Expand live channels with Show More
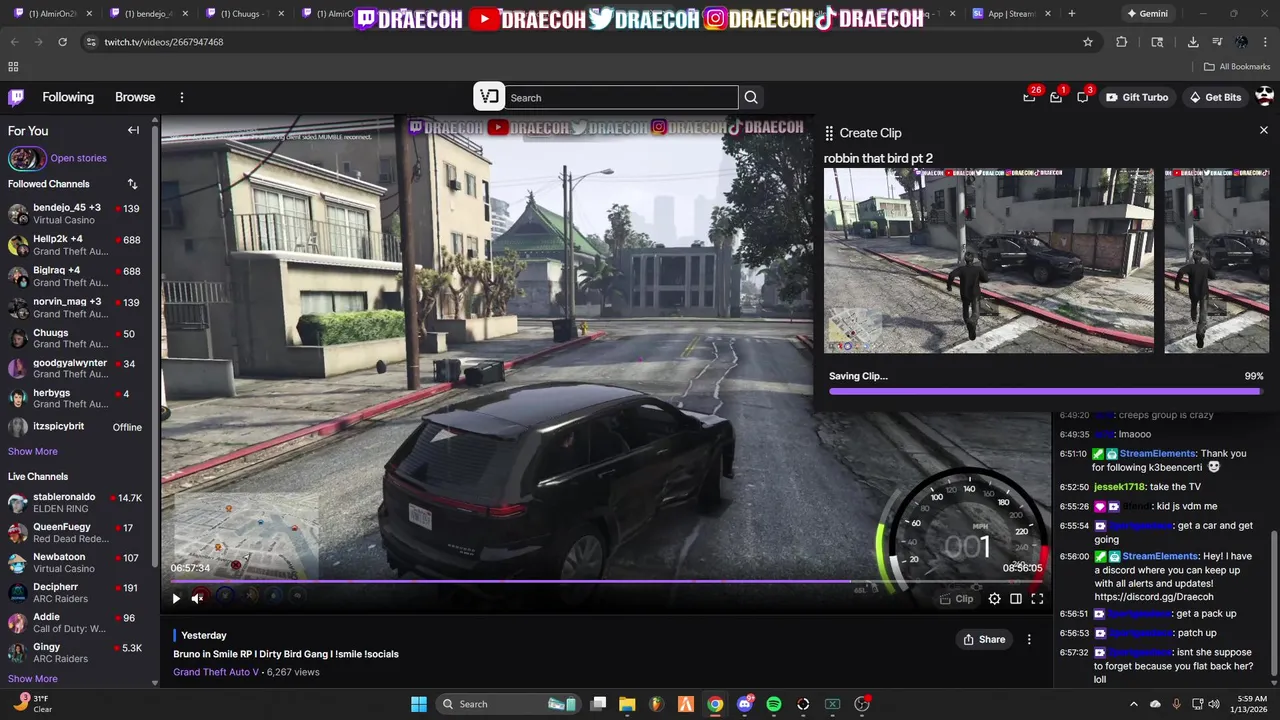Viewport: 1280px width, 720px height. [x=33, y=679]
